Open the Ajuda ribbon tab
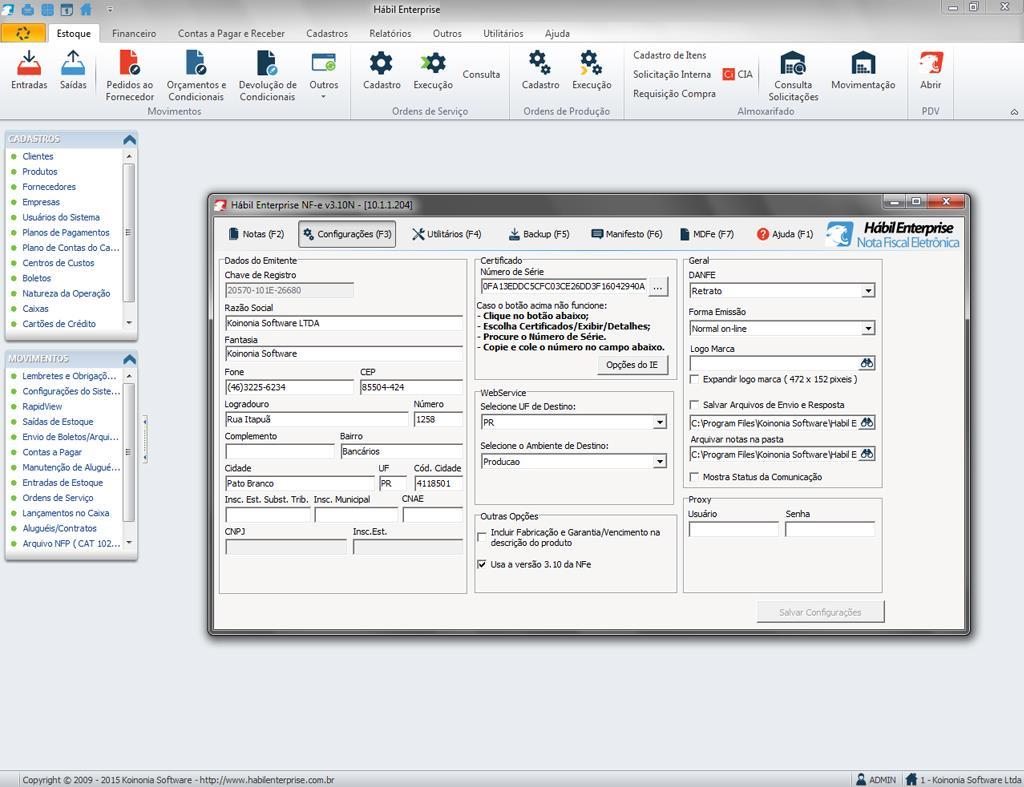This screenshot has width=1024, height=787. click(x=557, y=33)
